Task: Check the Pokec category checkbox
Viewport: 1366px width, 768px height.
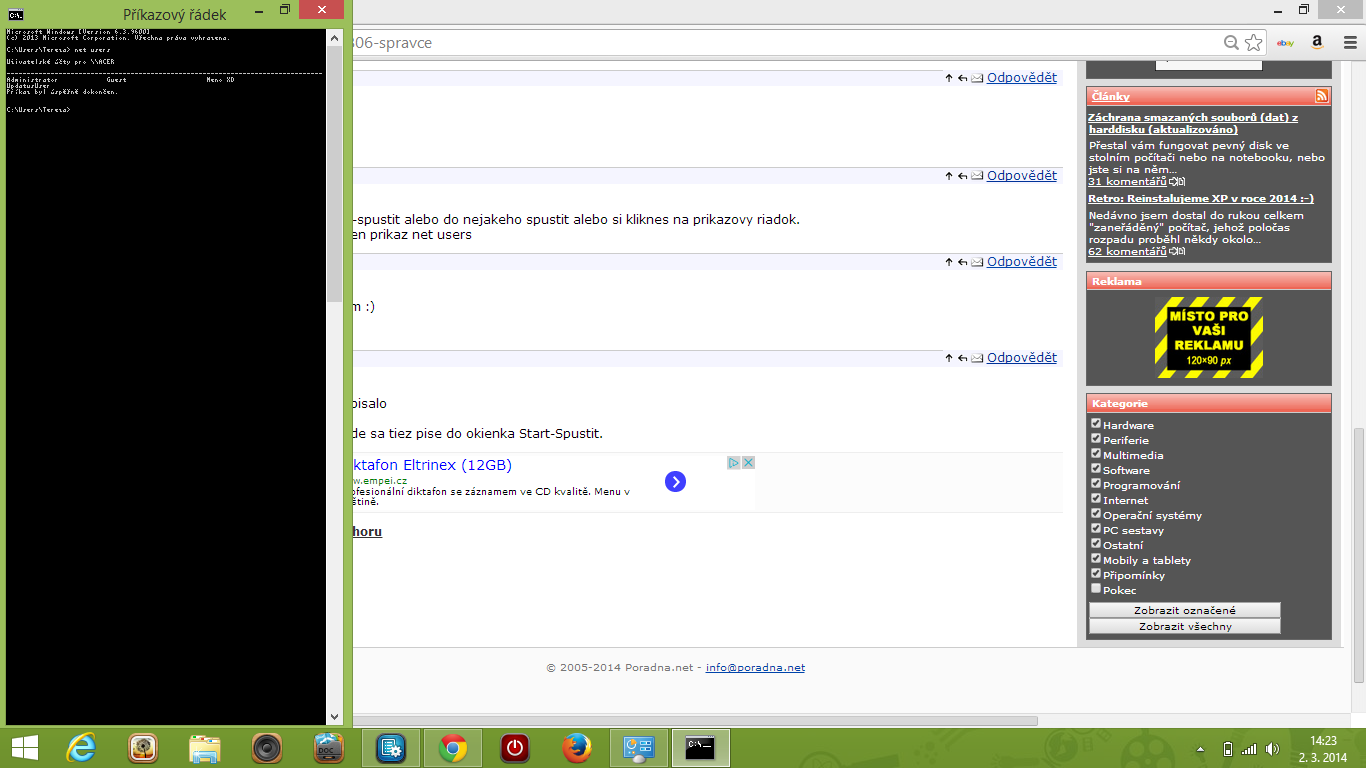Action: 1096,588
